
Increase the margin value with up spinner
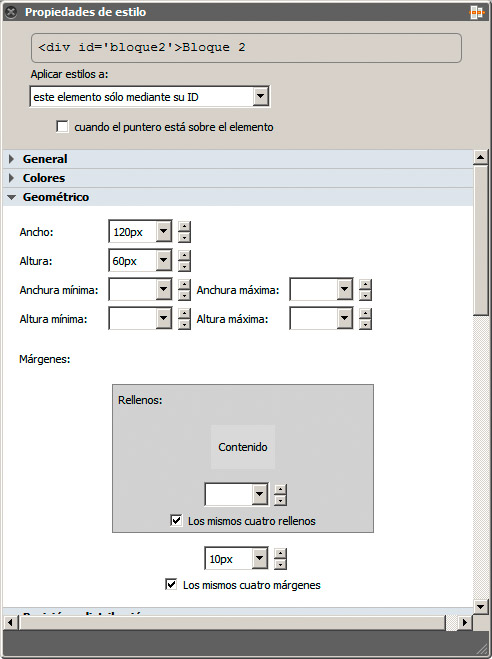[x=280, y=554]
